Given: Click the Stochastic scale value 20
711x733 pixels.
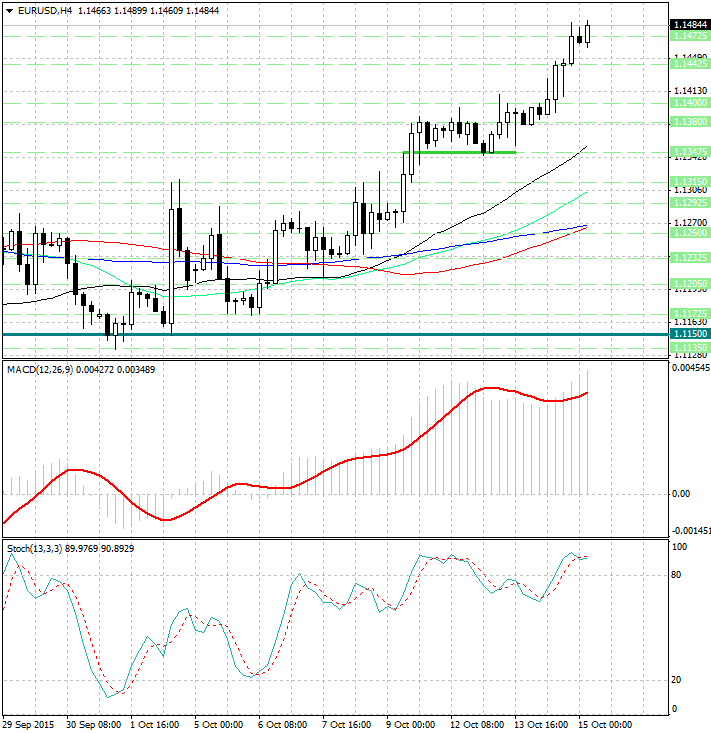Looking at the screenshot, I should tap(676, 680).
